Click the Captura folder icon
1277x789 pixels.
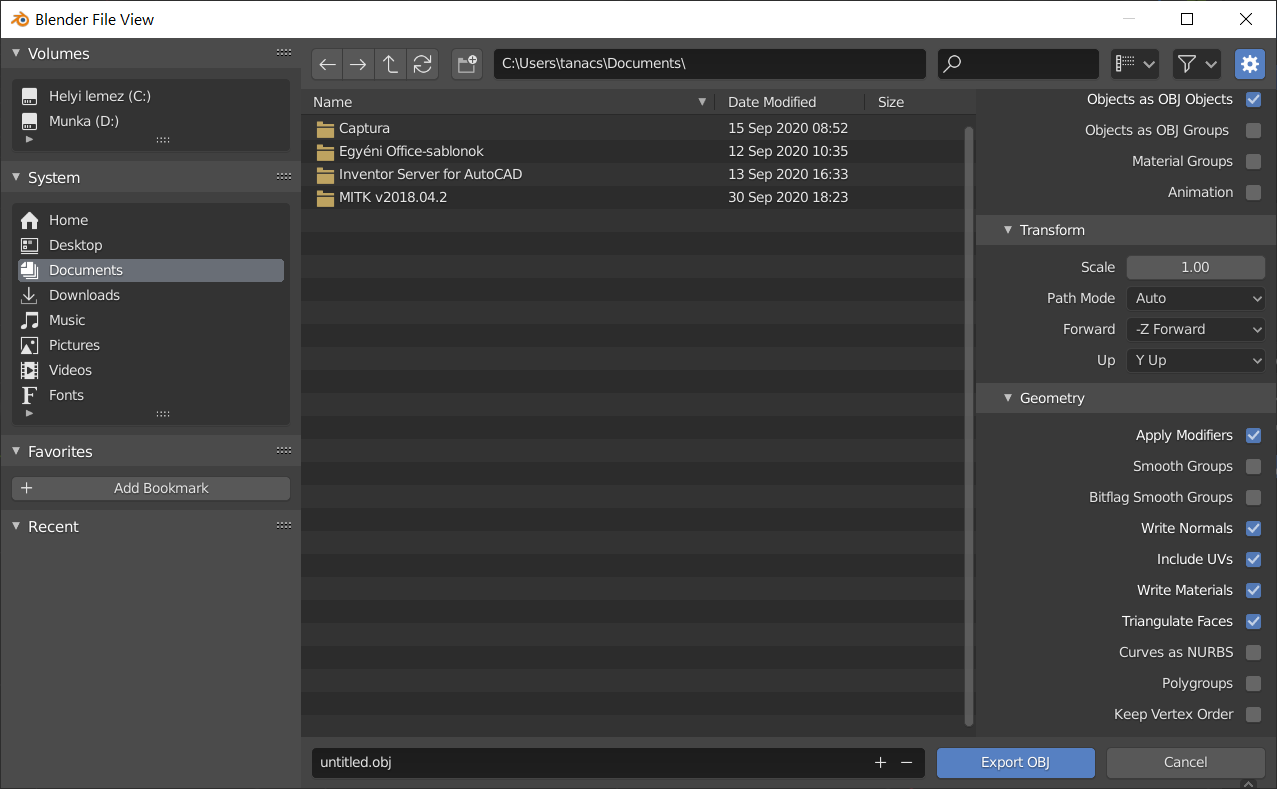click(325, 129)
